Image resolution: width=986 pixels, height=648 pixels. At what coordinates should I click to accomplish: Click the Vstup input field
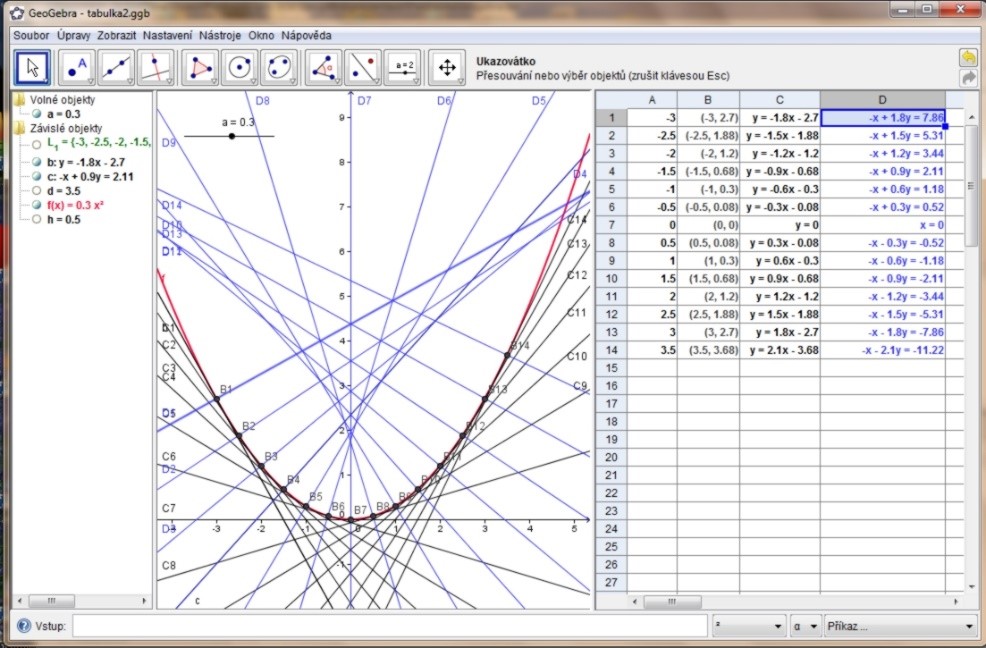coord(390,626)
